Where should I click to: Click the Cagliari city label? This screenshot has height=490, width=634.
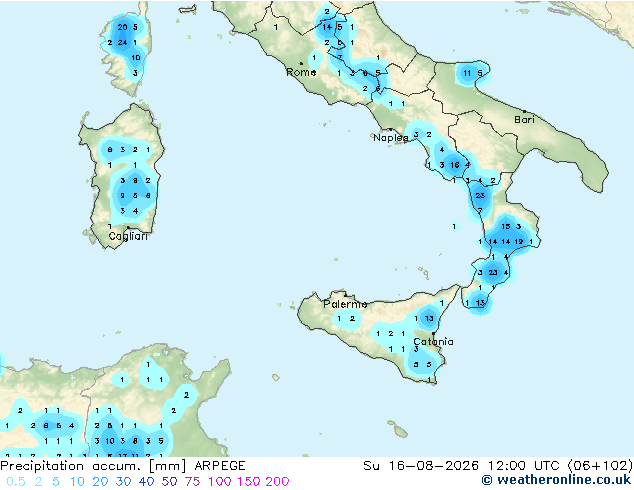point(128,236)
